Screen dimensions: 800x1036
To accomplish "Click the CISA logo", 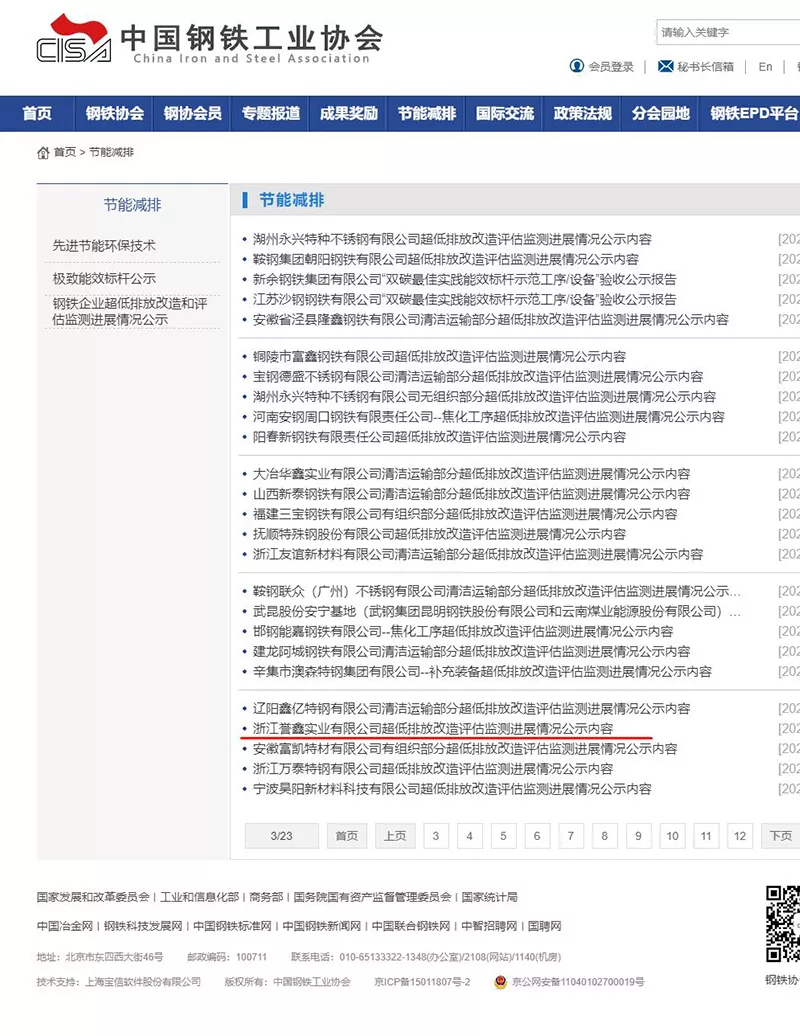I will click(x=73, y=39).
